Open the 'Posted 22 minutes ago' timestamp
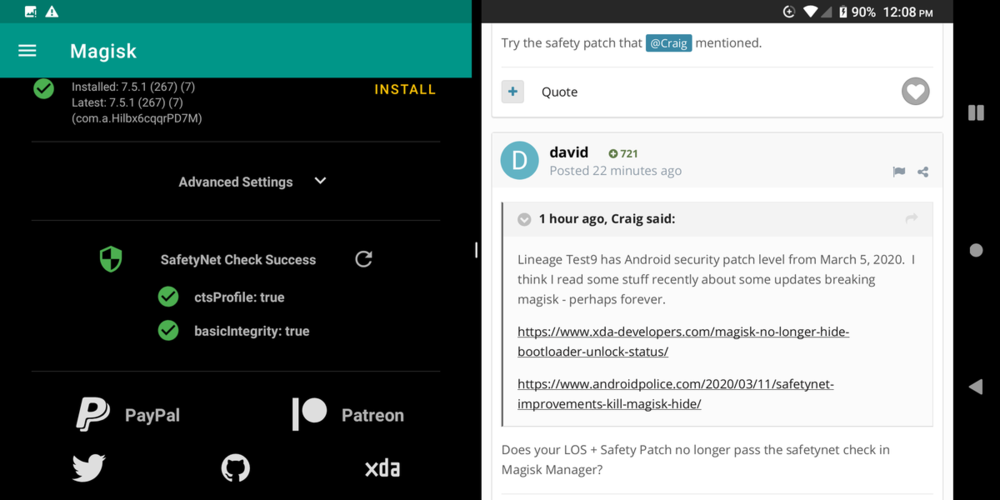The width and height of the screenshot is (1000, 500). click(615, 171)
